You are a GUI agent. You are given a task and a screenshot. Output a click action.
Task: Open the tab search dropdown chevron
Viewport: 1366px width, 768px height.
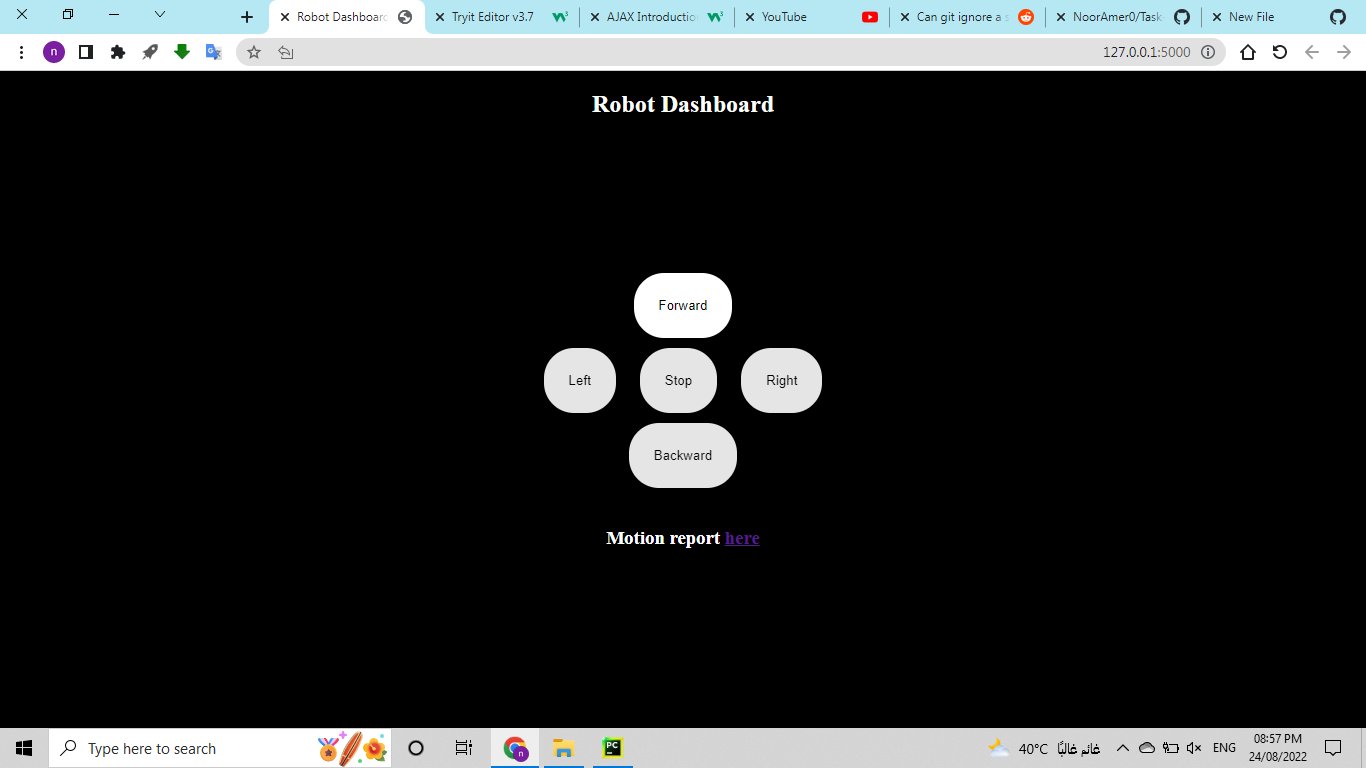pos(160,16)
